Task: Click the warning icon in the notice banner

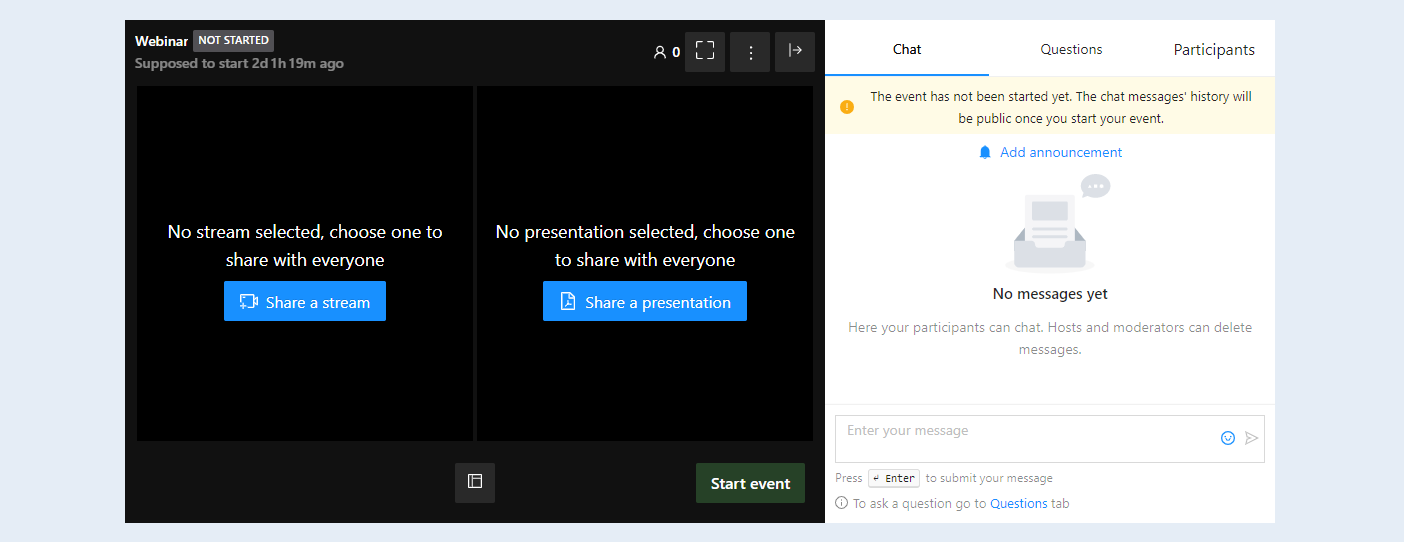Action: 847,107
